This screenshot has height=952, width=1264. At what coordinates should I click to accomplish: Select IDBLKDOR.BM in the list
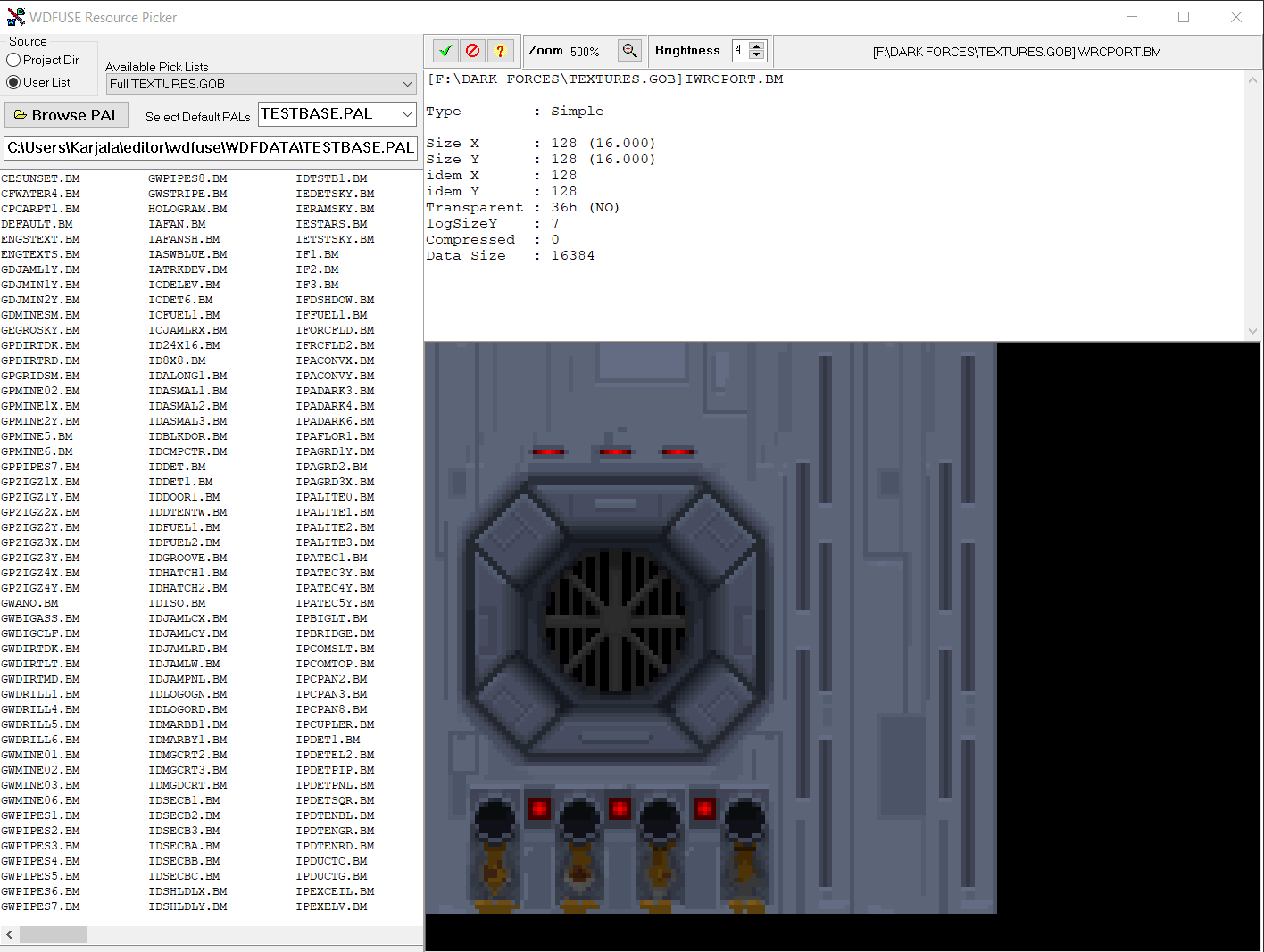click(187, 436)
